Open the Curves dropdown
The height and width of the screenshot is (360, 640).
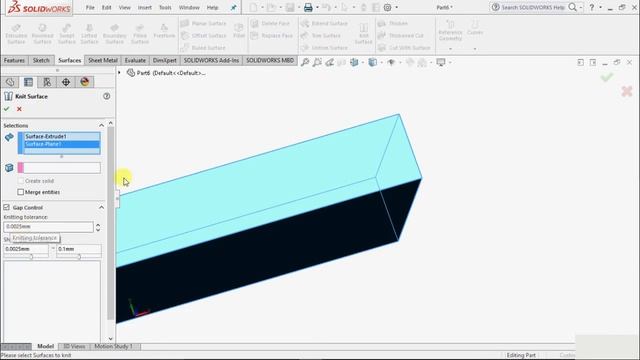point(475,49)
